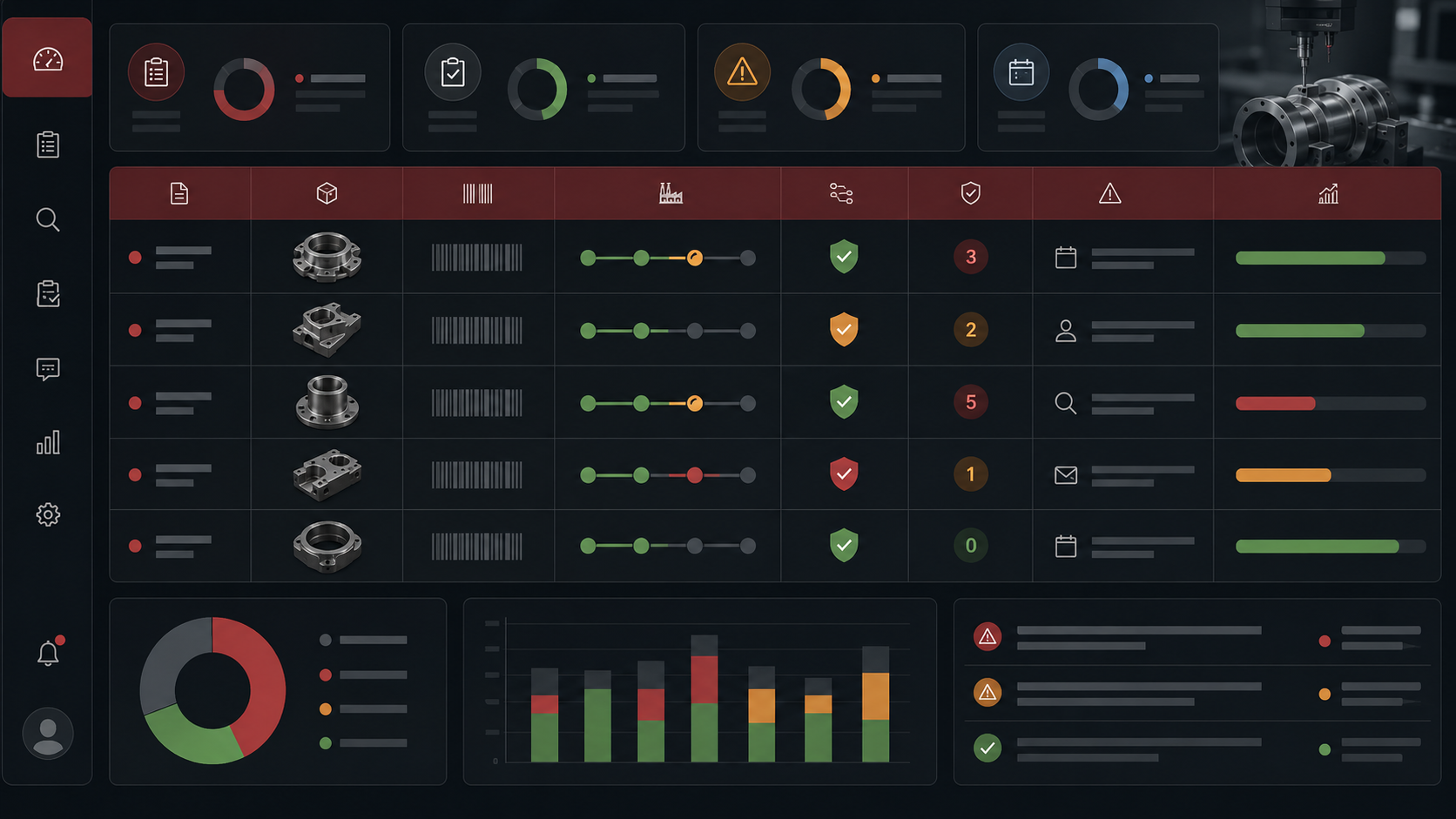The height and width of the screenshot is (819, 1456).
Task: Click the barcode in the second table row
Action: (477, 331)
